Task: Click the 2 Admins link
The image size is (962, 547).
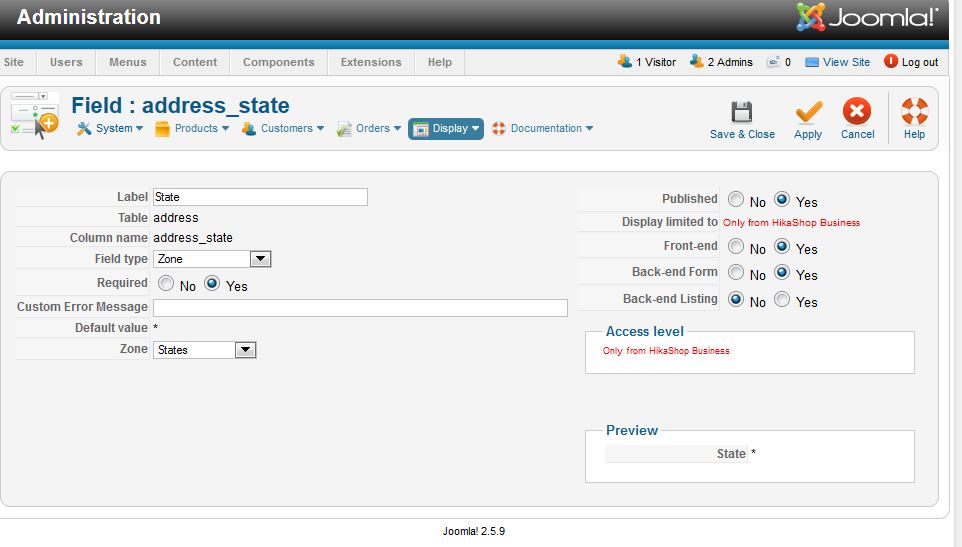Action: [730, 62]
